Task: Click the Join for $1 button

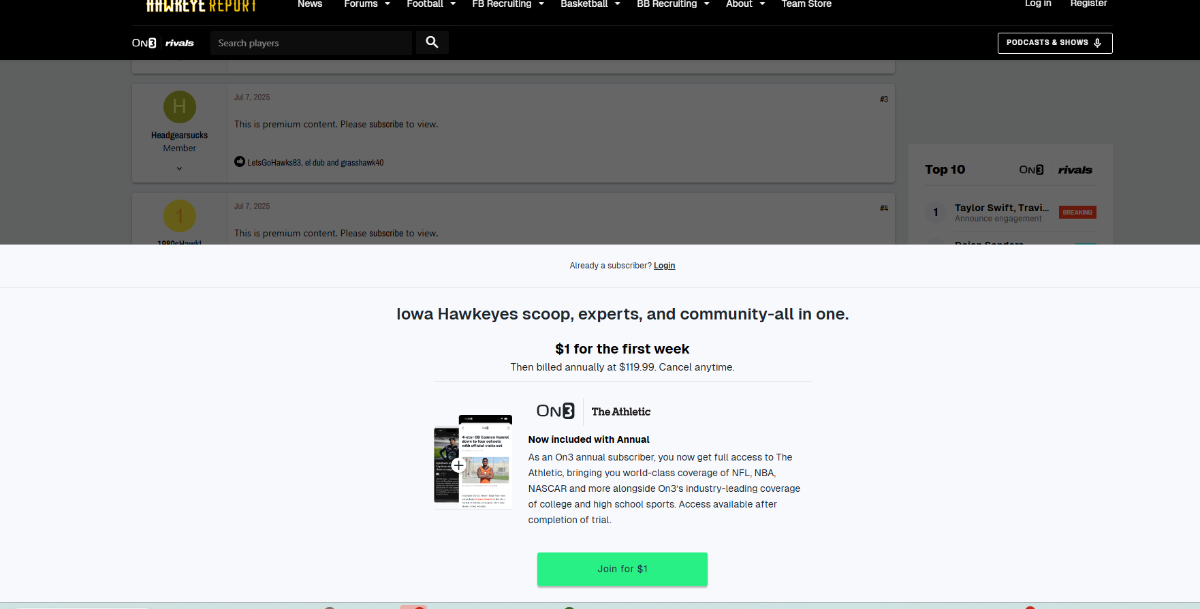Action: coord(622,569)
